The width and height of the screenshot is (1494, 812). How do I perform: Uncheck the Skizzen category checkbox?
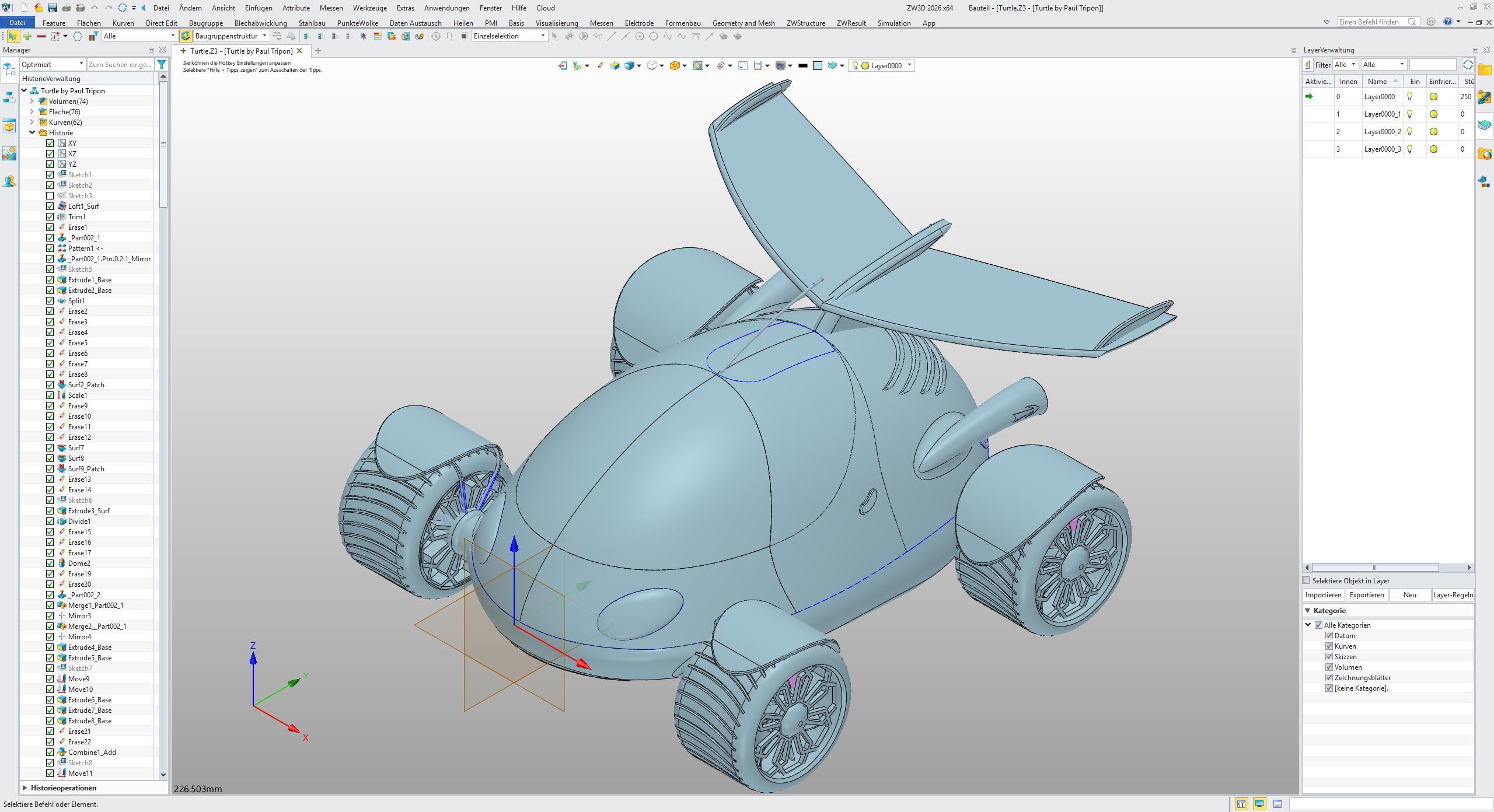click(x=1329, y=656)
